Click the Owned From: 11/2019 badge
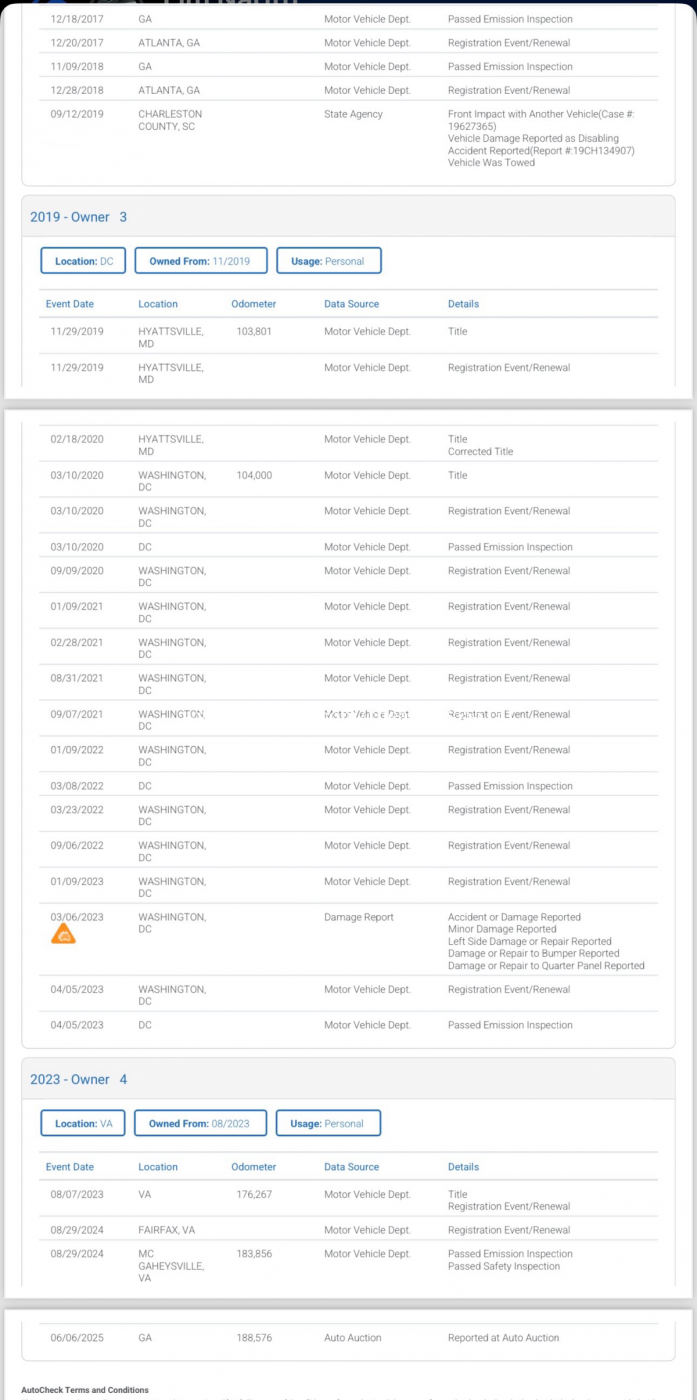The image size is (697, 1400). [201, 261]
